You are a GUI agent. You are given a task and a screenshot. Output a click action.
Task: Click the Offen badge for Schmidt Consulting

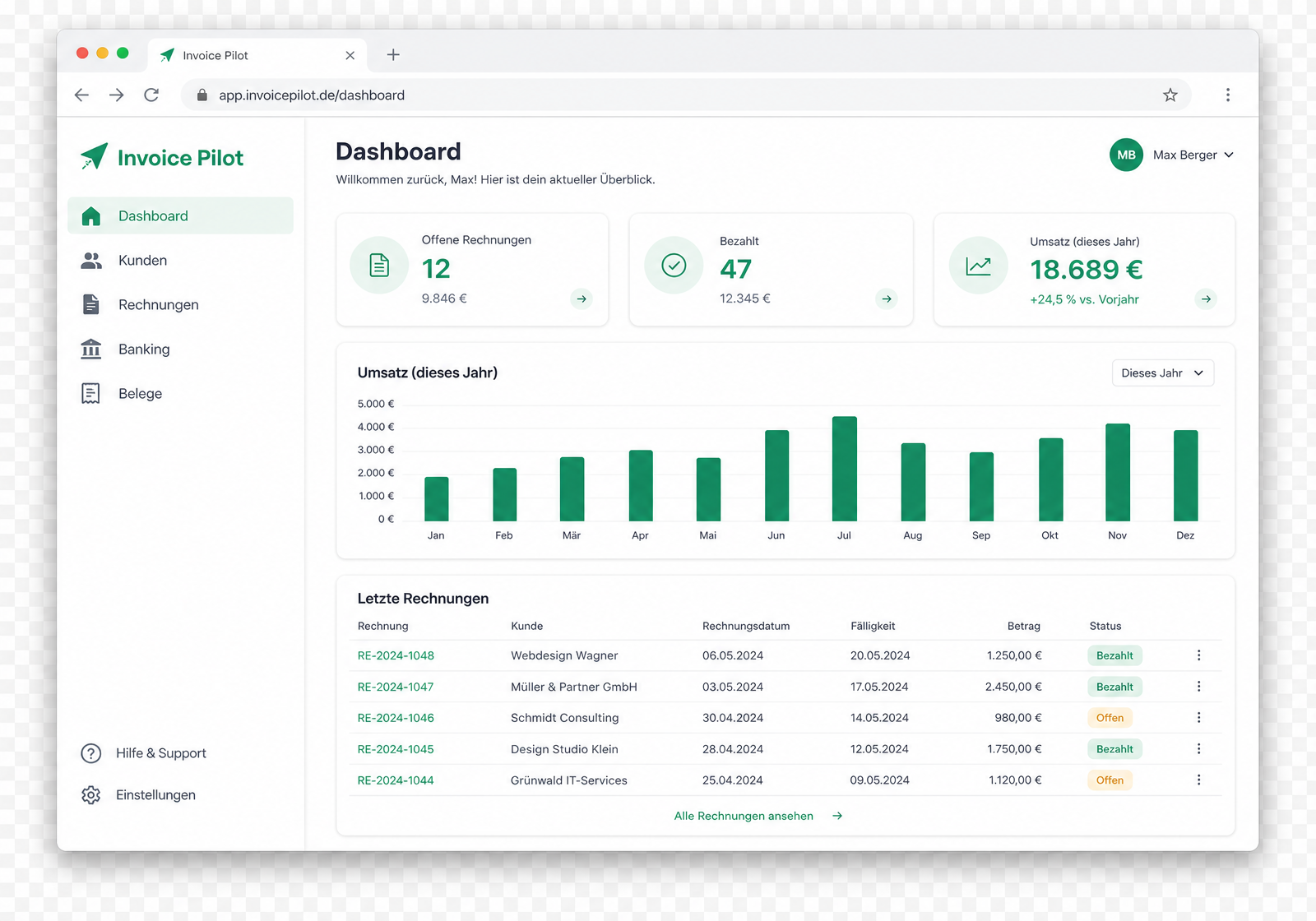(1110, 718)
